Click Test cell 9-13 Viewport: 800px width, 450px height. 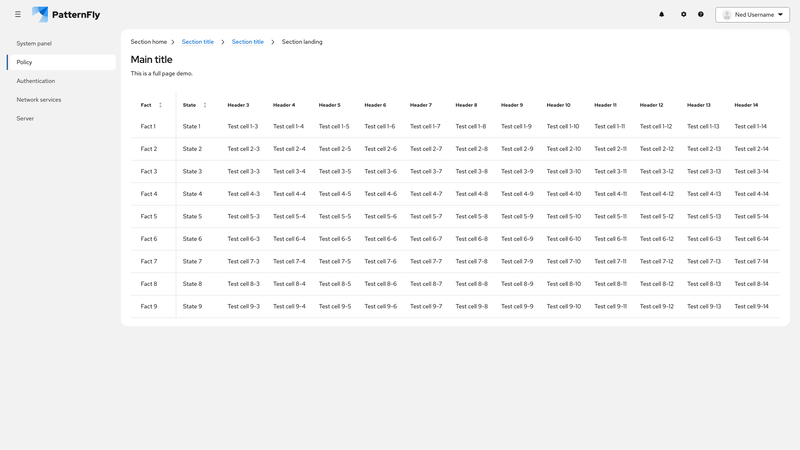click(704, 306)
